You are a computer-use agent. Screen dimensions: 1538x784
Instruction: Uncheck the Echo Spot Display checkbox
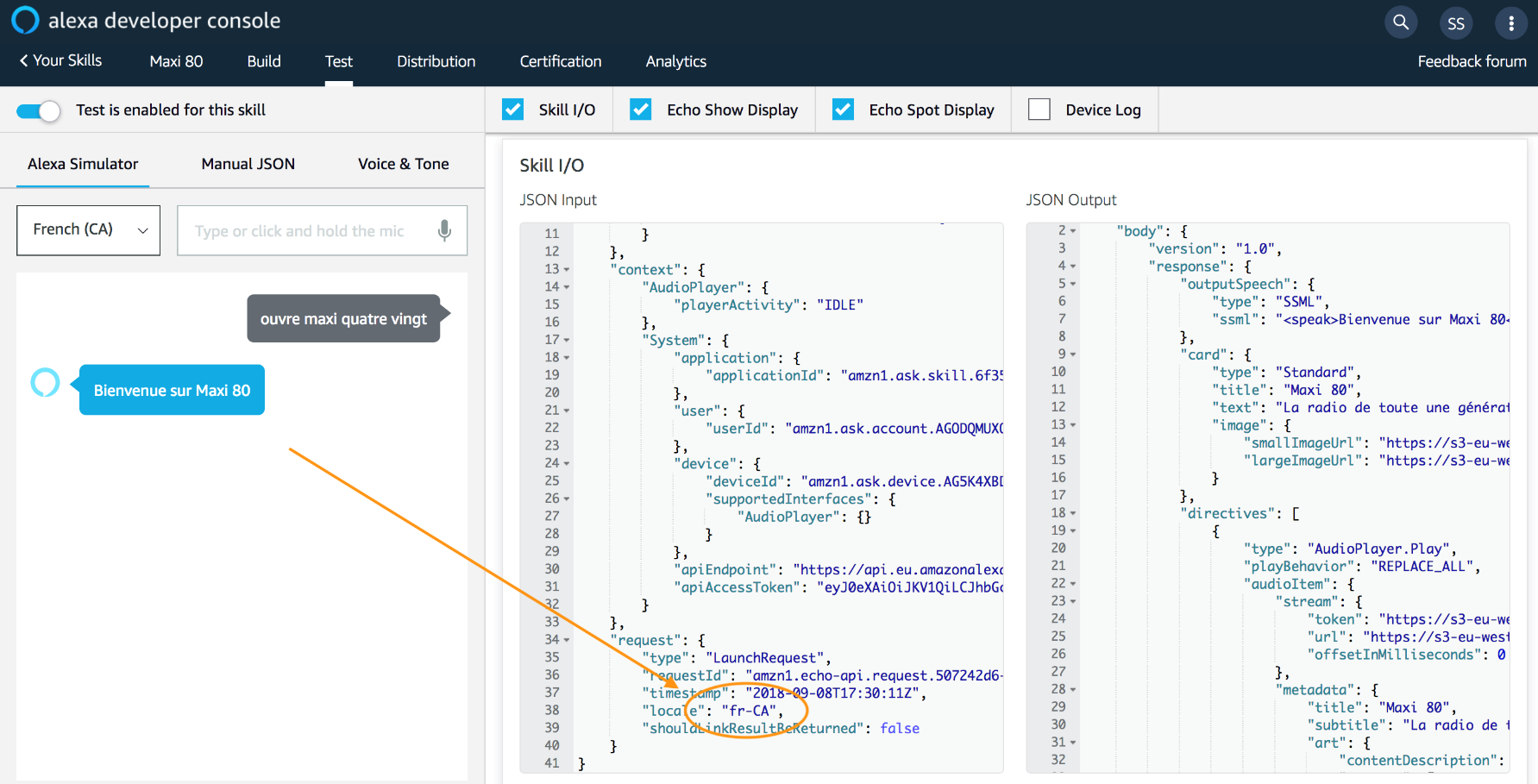point(843,110)
